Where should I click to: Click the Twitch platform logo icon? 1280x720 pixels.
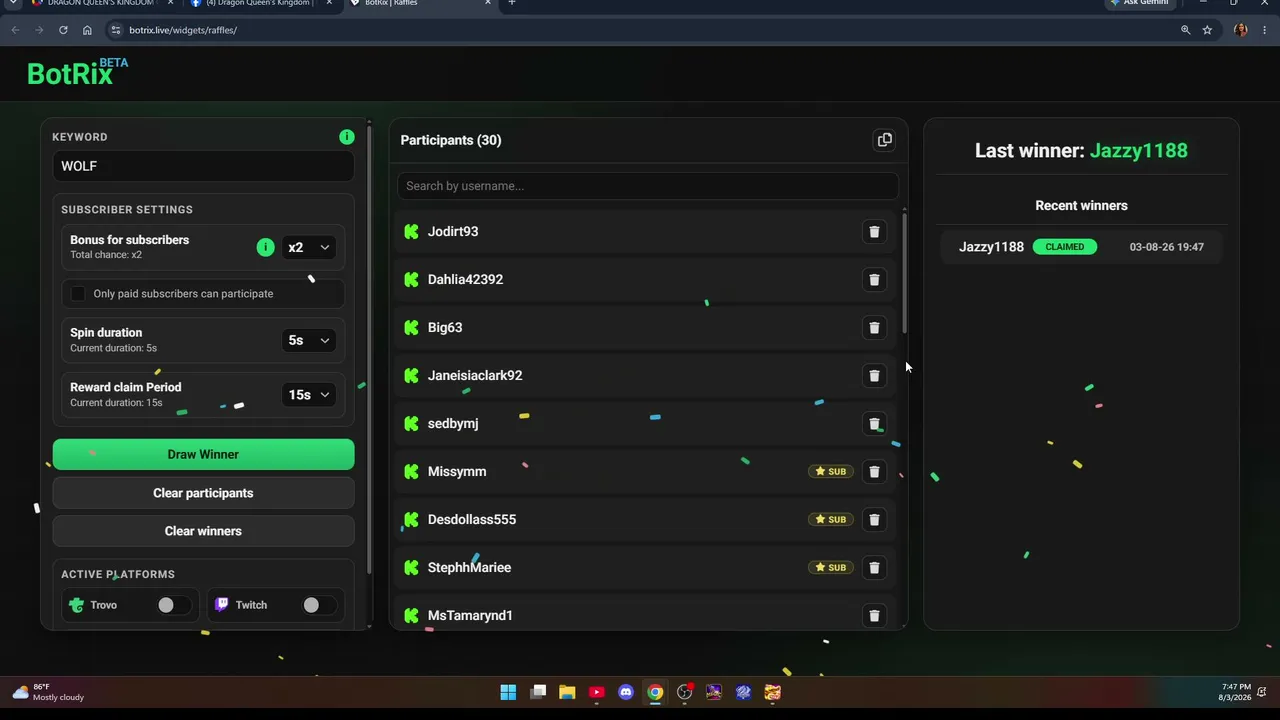coord(222,605)
